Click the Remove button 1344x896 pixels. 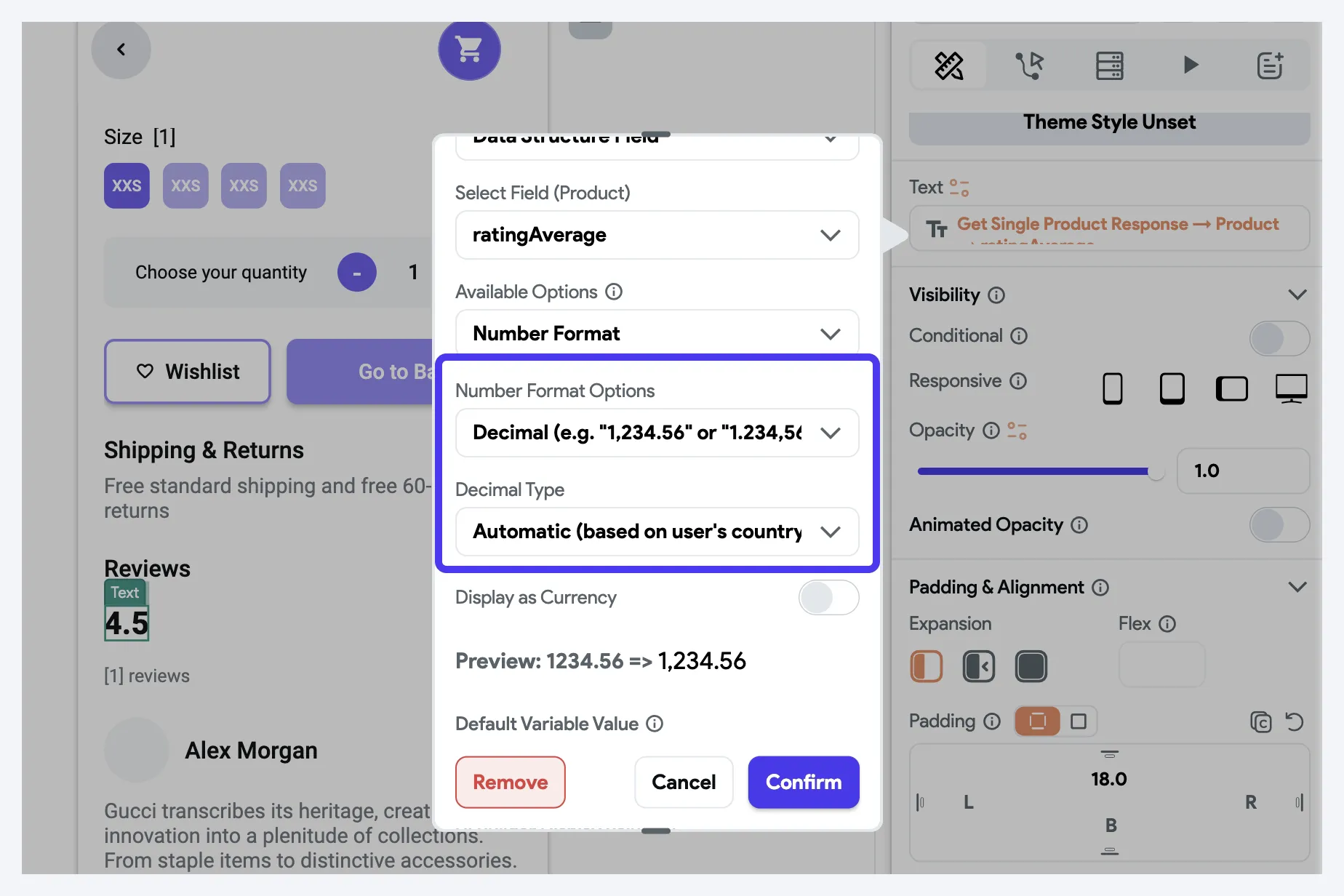[x=511, y=783]
